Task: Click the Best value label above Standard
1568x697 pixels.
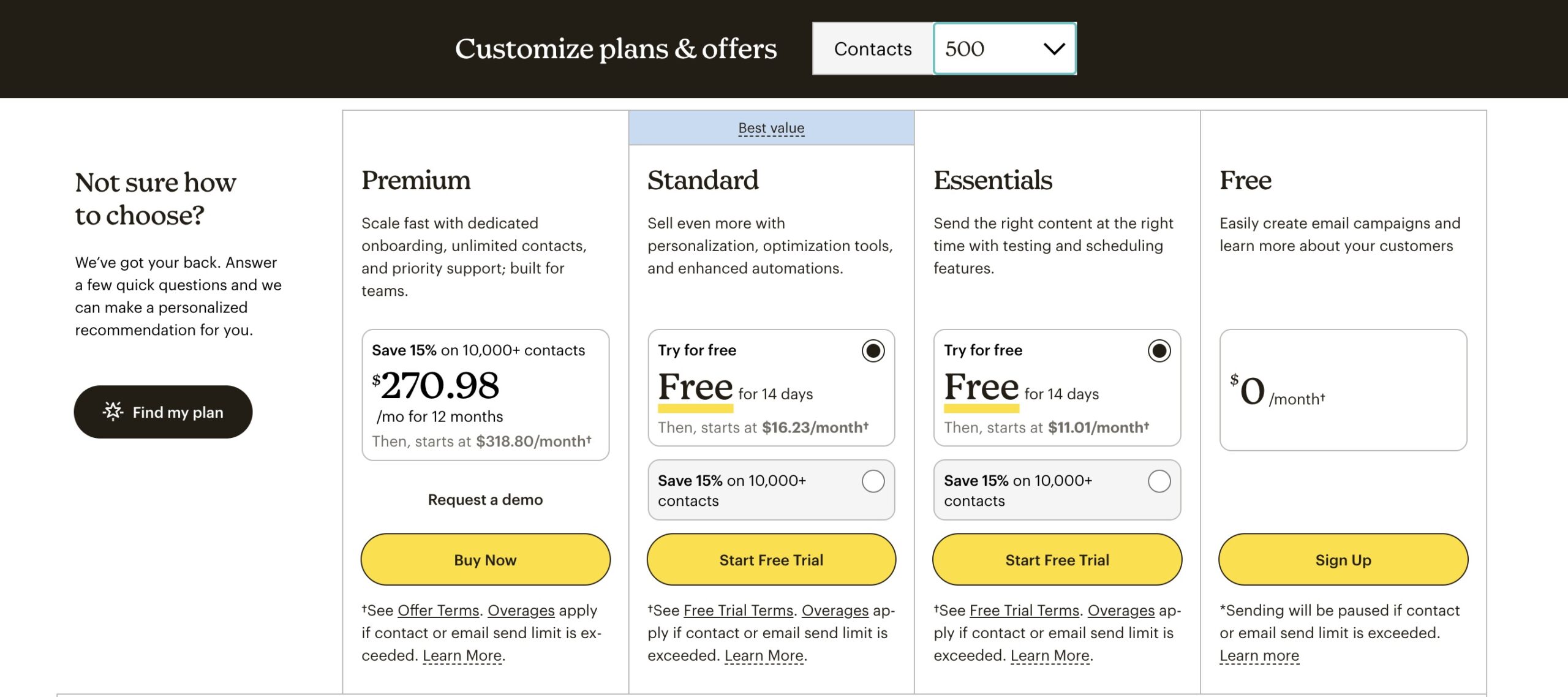Action: (x=771, y=127)
